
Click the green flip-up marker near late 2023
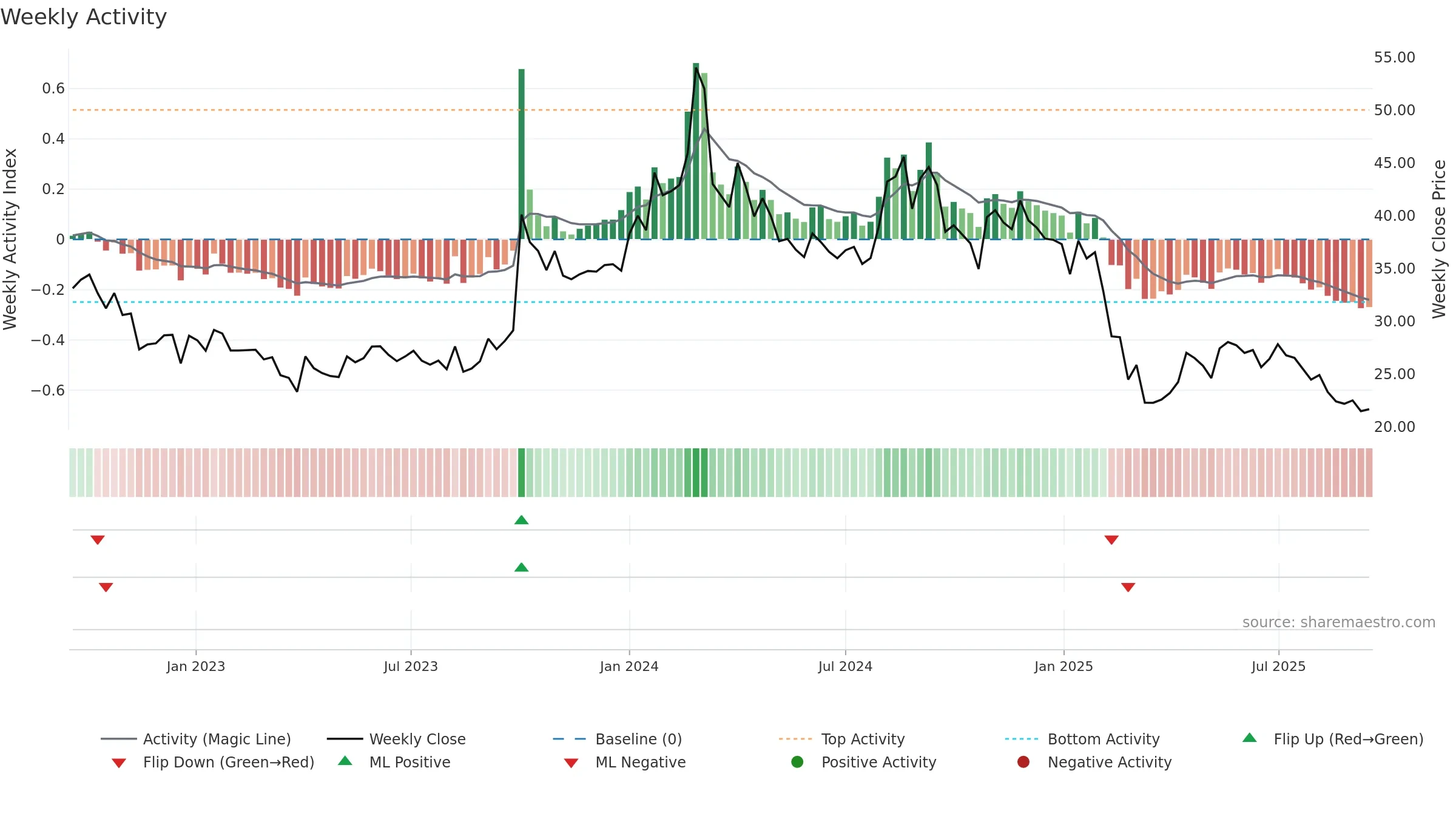tap(522, 520)
